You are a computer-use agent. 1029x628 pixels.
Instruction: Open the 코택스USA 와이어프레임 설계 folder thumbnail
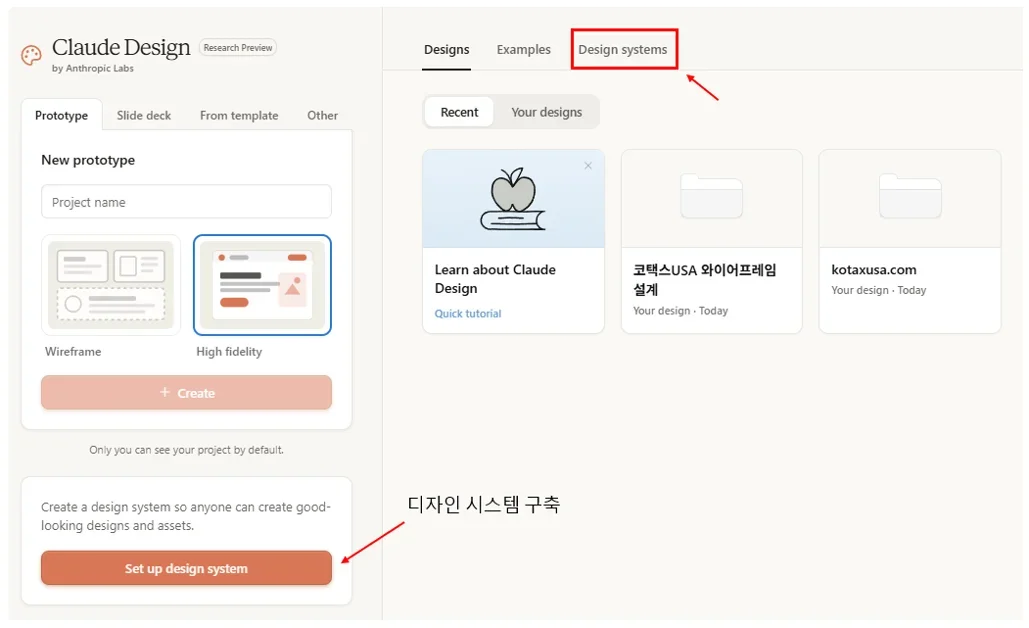(711, 196)
